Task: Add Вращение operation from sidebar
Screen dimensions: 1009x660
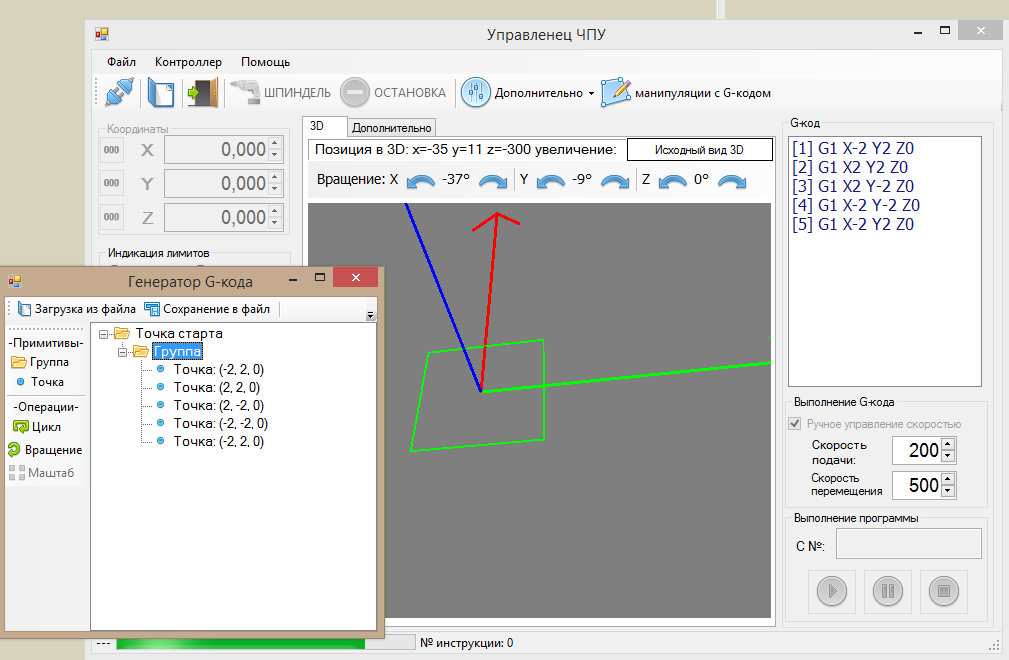Action: click(x=45, y=450)
